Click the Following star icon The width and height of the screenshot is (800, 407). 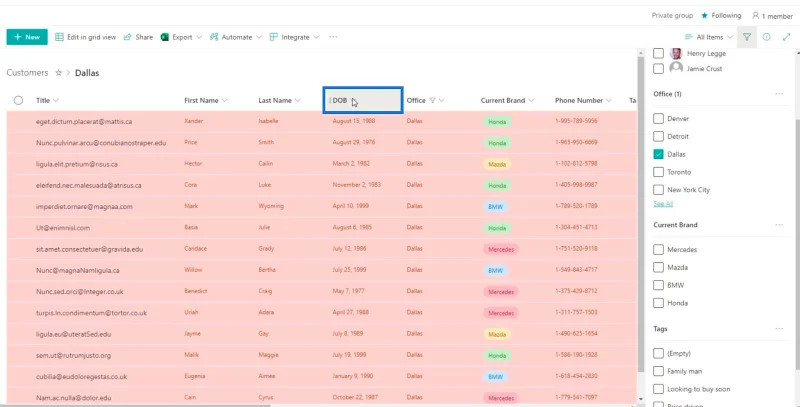tap(705, 16)
